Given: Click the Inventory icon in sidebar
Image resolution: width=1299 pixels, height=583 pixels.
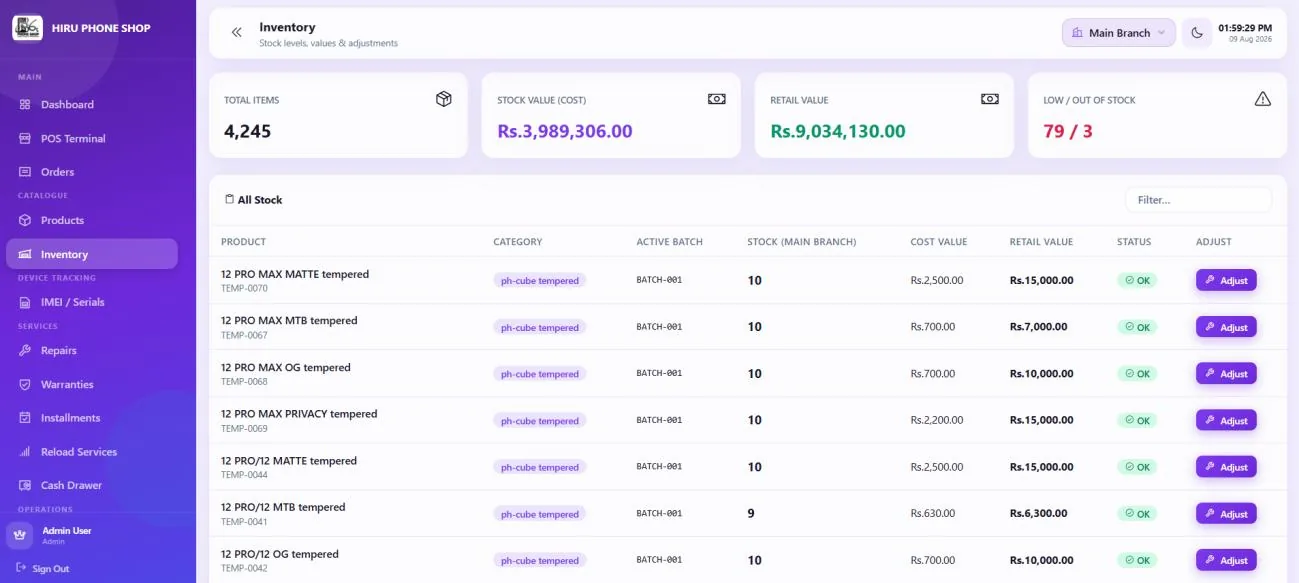Looking at the screenshot, I should (25, 254).
